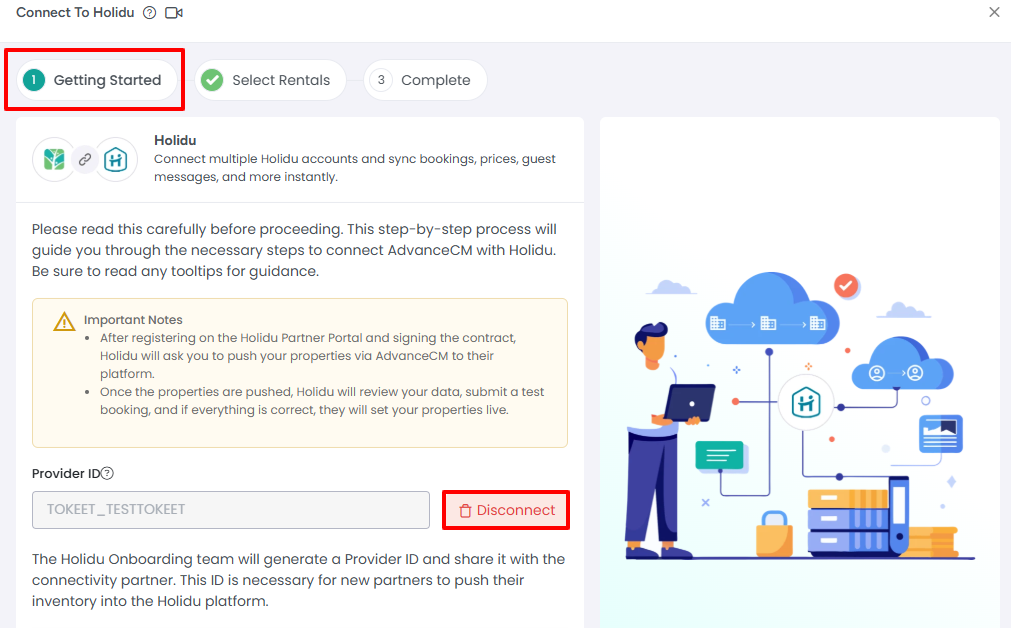Click the Holidu logo circle in illustration
This screenshot has height=628, width=1011.
click(x=806, y=403)
